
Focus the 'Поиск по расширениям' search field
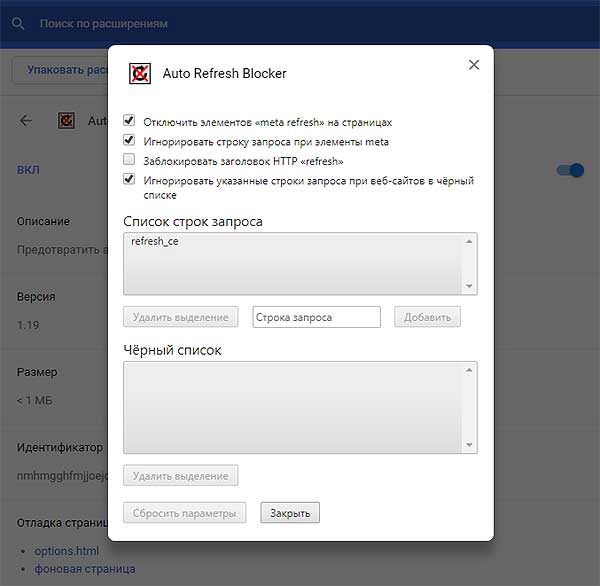[x=104, y=24]
